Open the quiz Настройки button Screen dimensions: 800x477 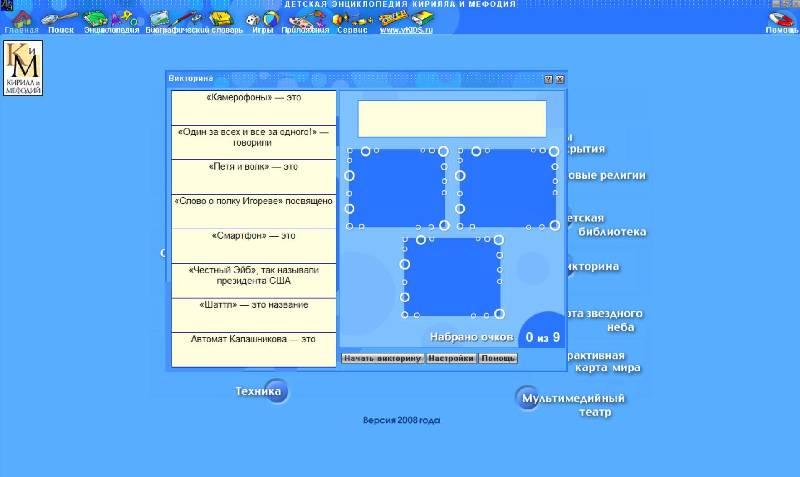pos(451,358)
